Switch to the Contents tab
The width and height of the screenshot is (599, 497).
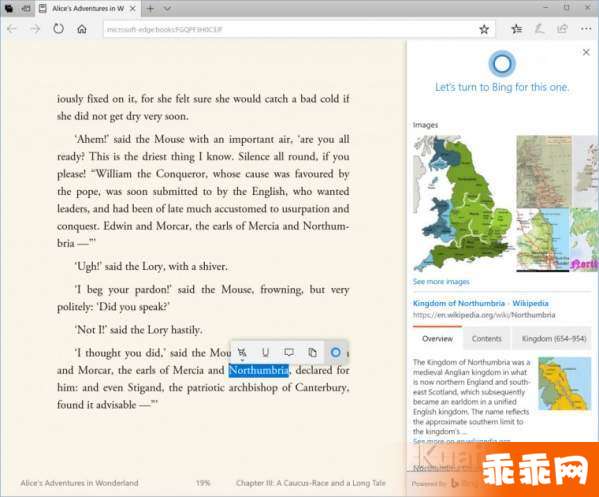[x=486, y=339]
